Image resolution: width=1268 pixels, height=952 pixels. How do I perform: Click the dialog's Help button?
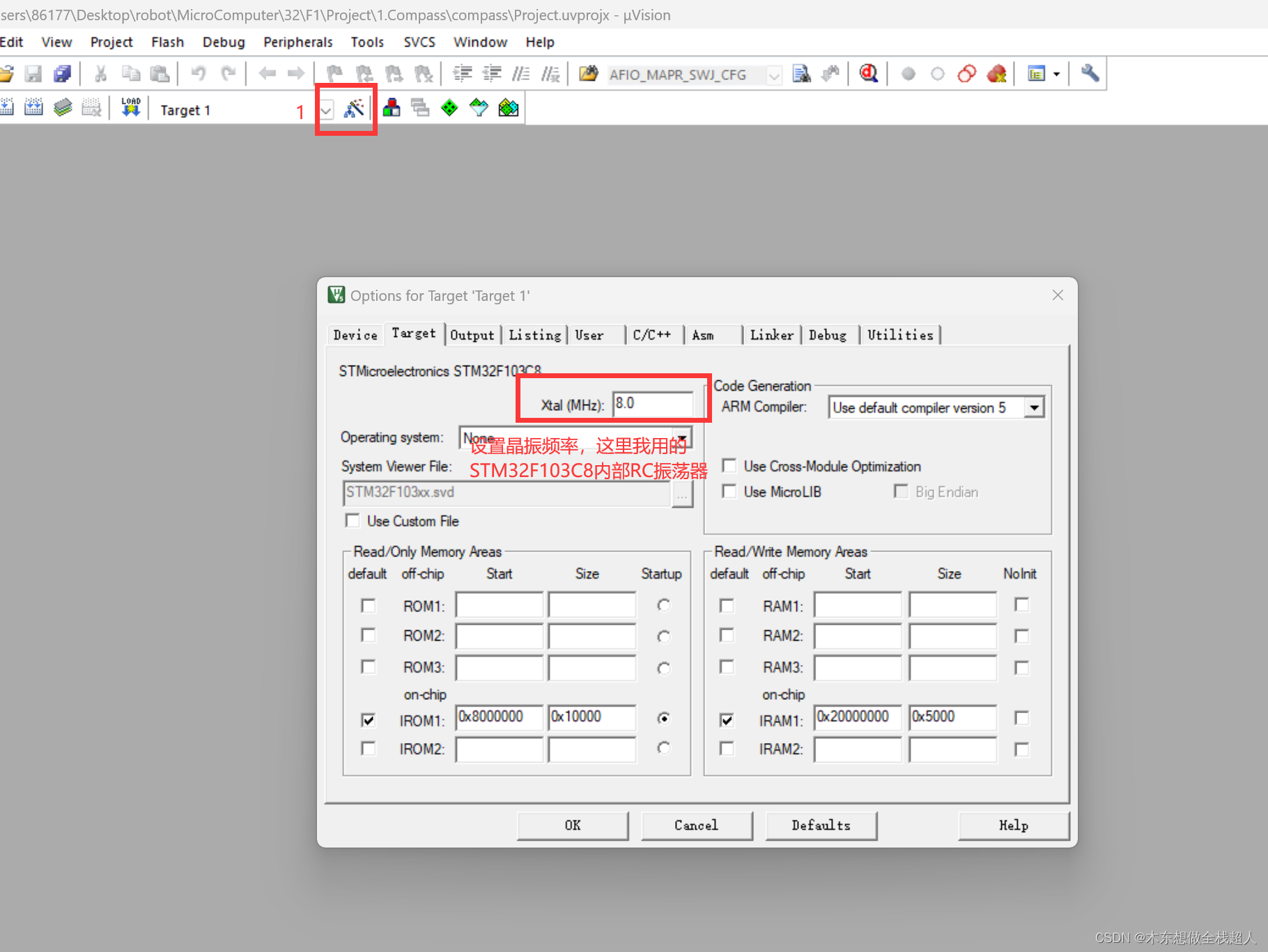click(x=1014, y=825)
